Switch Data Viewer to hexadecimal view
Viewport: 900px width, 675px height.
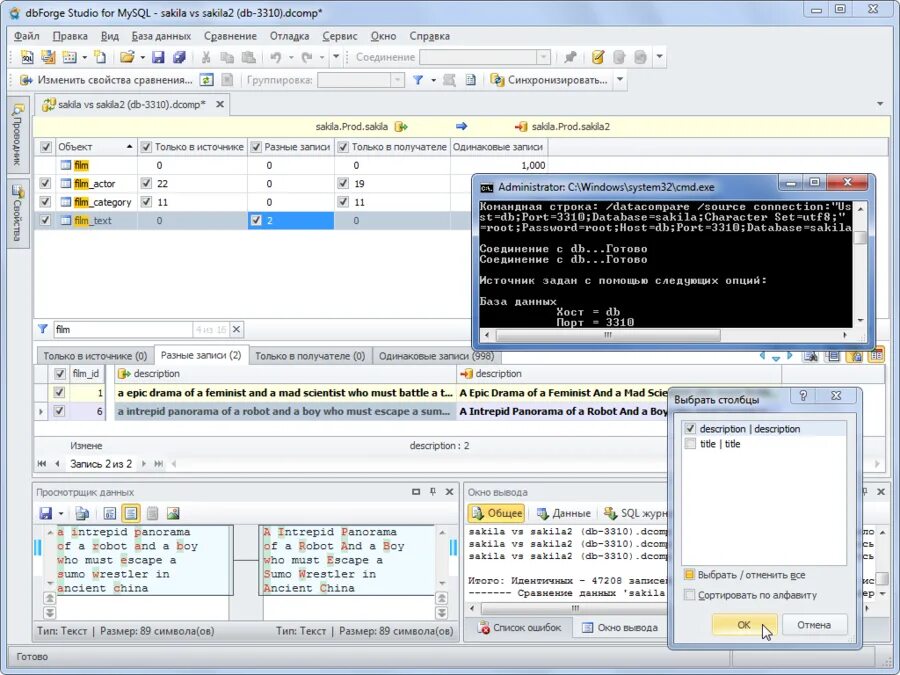click(110, 513)
